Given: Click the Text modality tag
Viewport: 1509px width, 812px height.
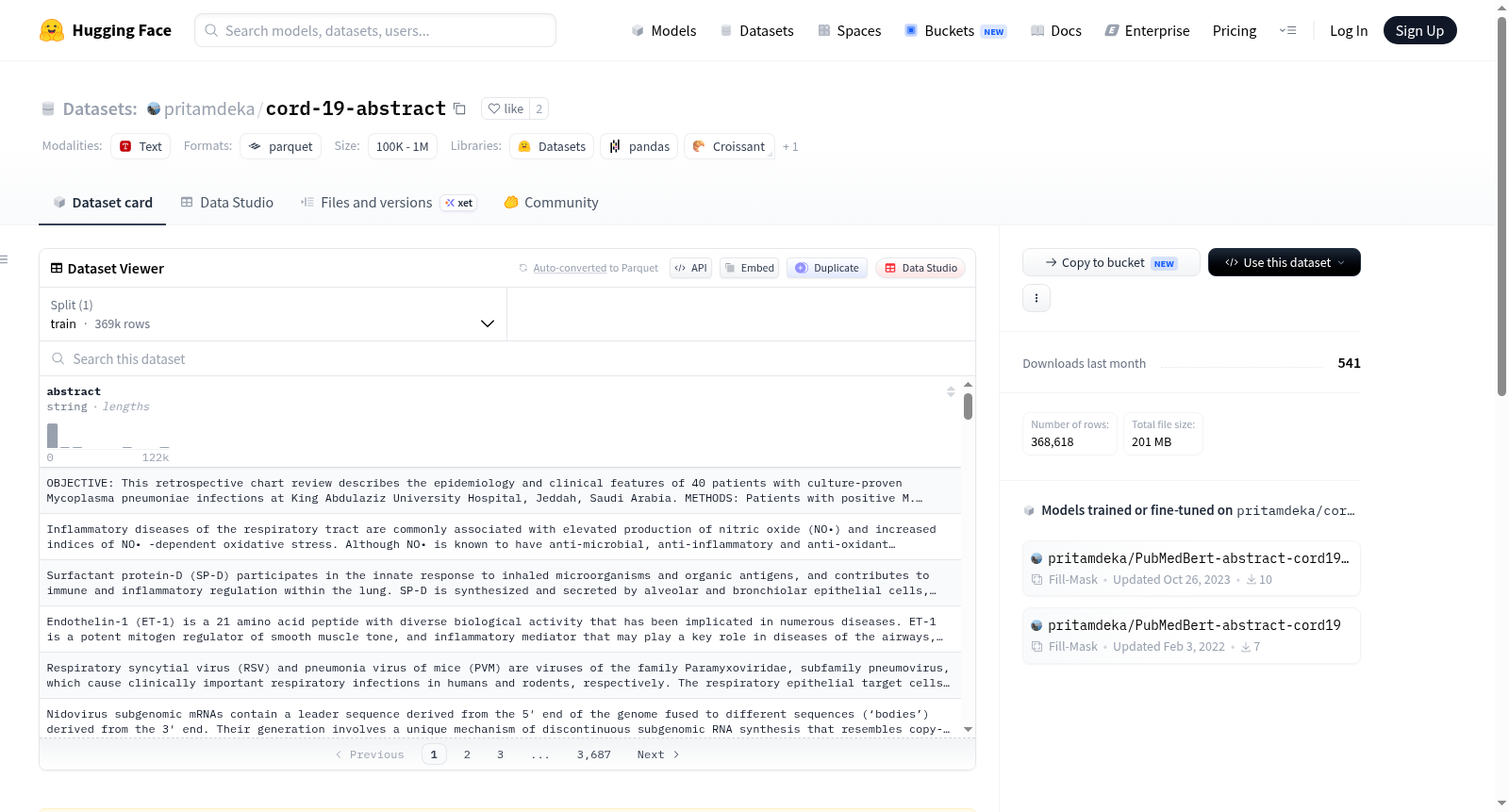Looking at the screenshot, I should tap(141, 146).
